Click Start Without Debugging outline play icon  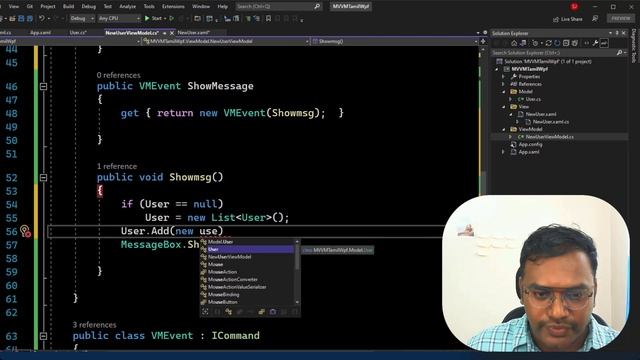point(171,18)
